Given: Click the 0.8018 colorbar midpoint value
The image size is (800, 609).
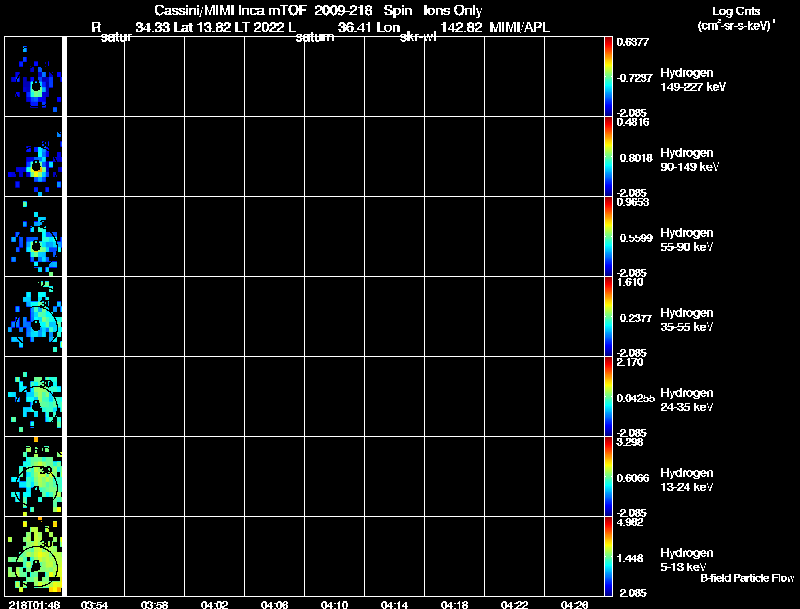Looking at the screenshot, I should point(636,158).
